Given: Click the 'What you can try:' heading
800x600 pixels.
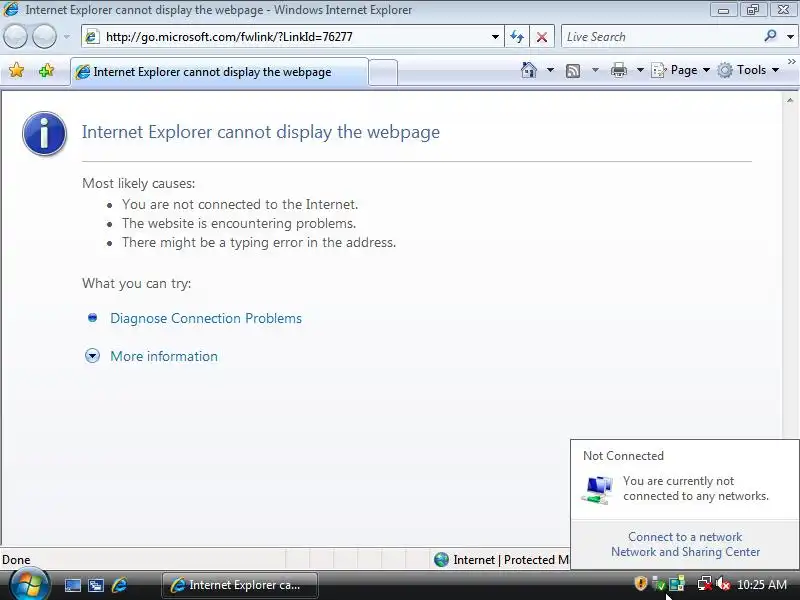Looking at the screenshot, I should click(x=137, y=283).
